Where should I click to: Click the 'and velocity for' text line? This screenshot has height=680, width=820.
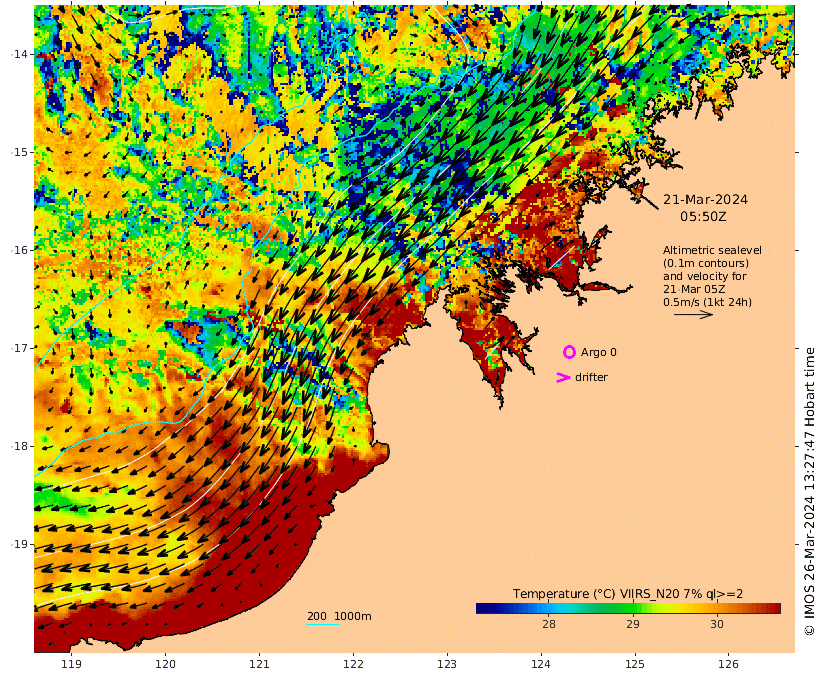[704, 276]
